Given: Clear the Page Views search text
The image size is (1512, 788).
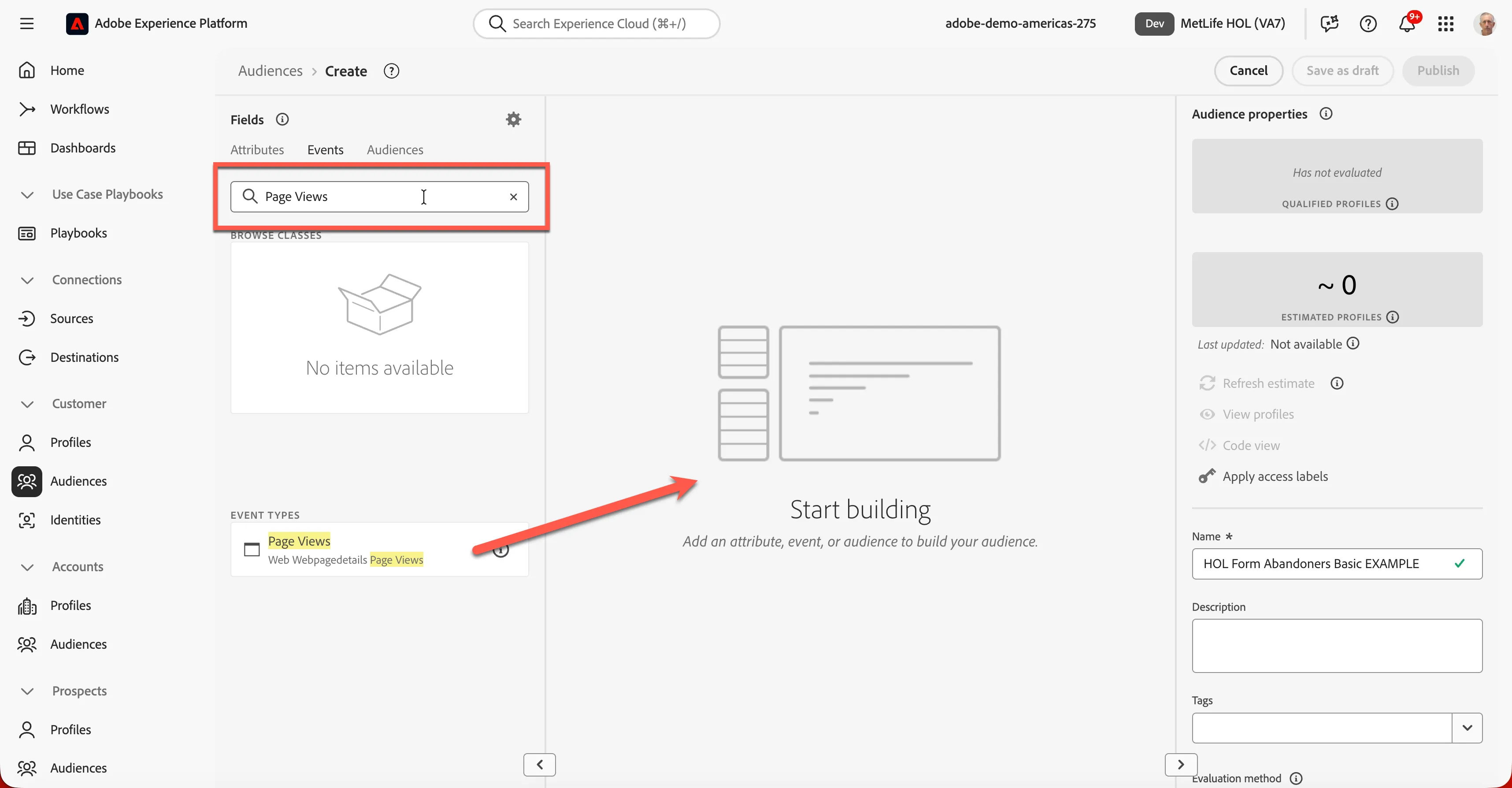Looking at the screenshot, I should (514, 197).
